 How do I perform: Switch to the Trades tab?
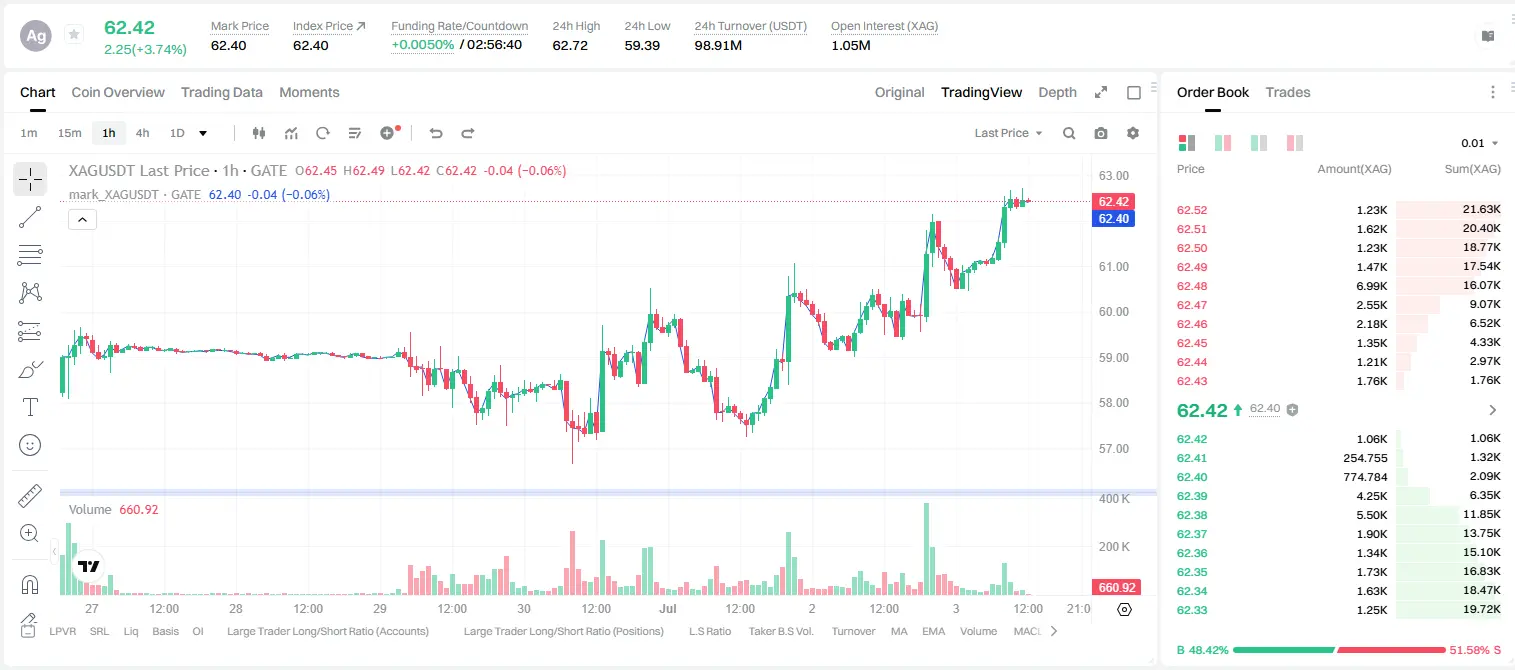pos(1287,92)
